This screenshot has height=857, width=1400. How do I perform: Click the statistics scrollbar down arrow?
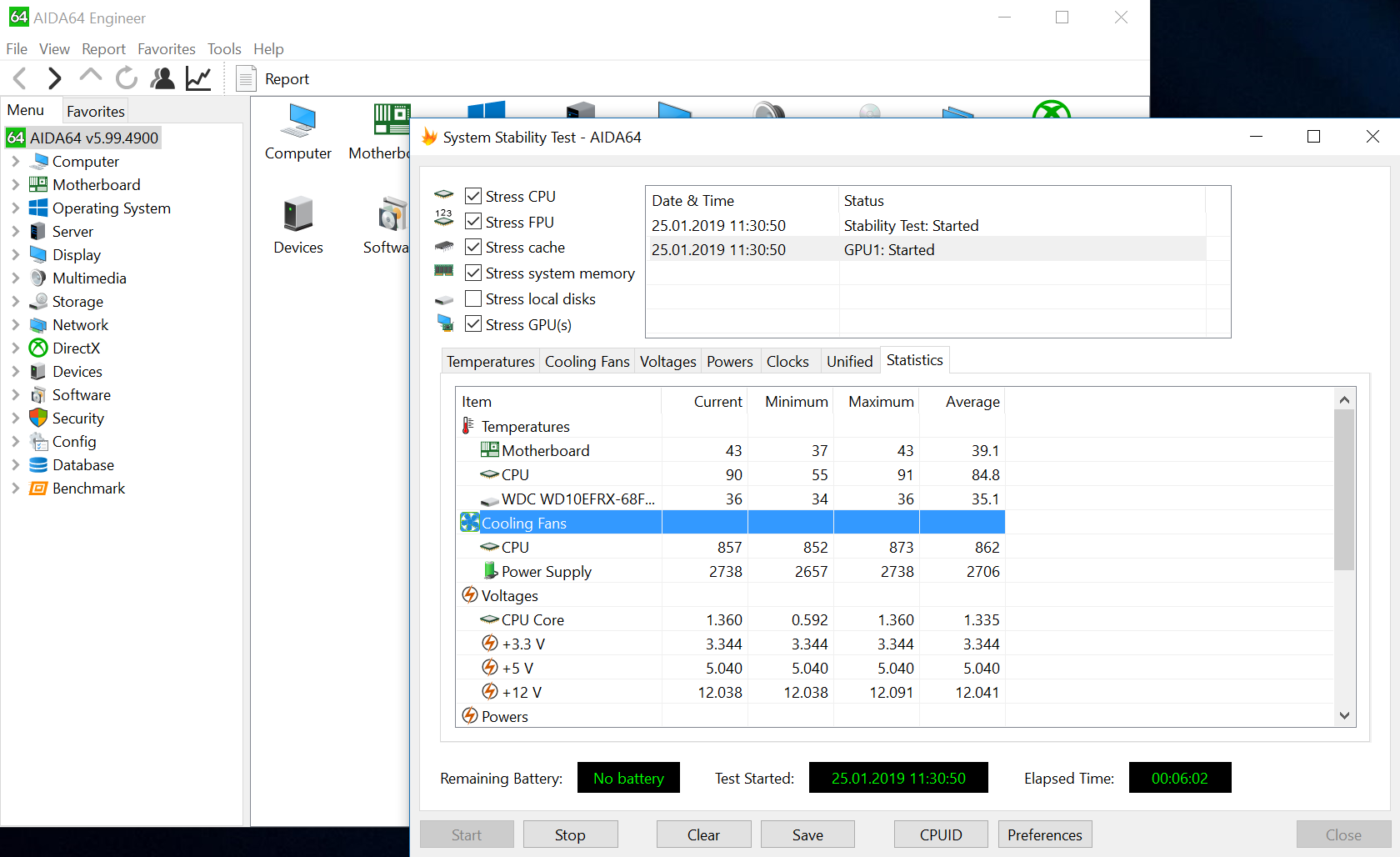[1344, 715]
